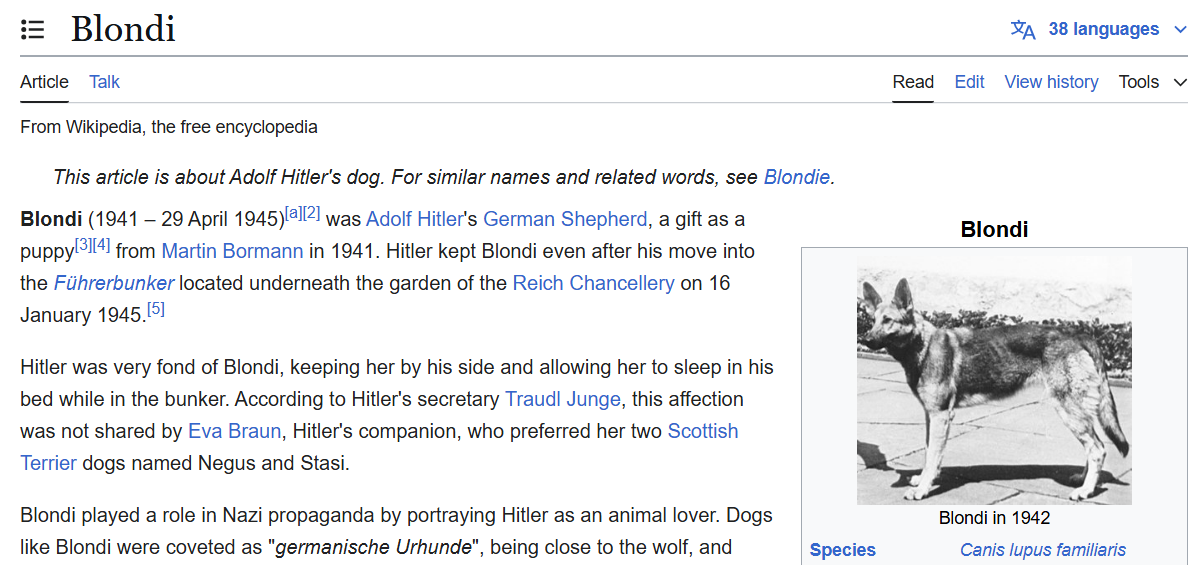Open the Edit tab
This screenshot has height=565, width=1196.
pos(968,82)
